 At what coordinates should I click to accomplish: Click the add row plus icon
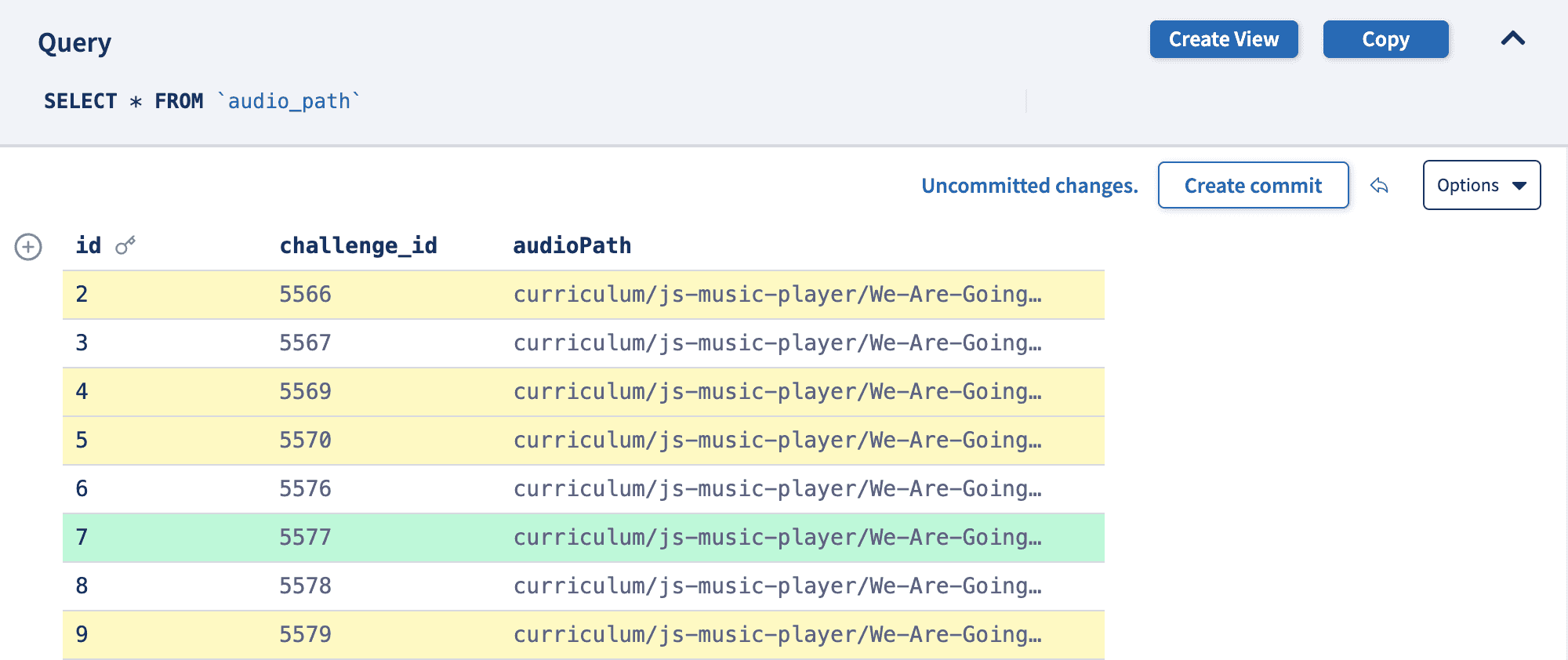pyautogui.click(x=28, y=247)
